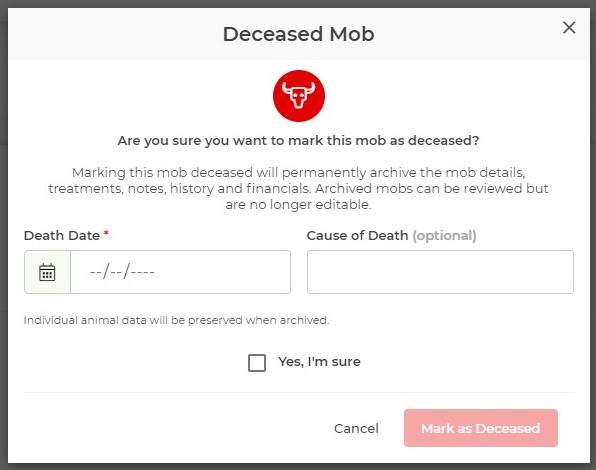Screen dimensions: 596x470
Task: Select the "Deceased Mob" dialog title
Action: (x=299, y=34)
